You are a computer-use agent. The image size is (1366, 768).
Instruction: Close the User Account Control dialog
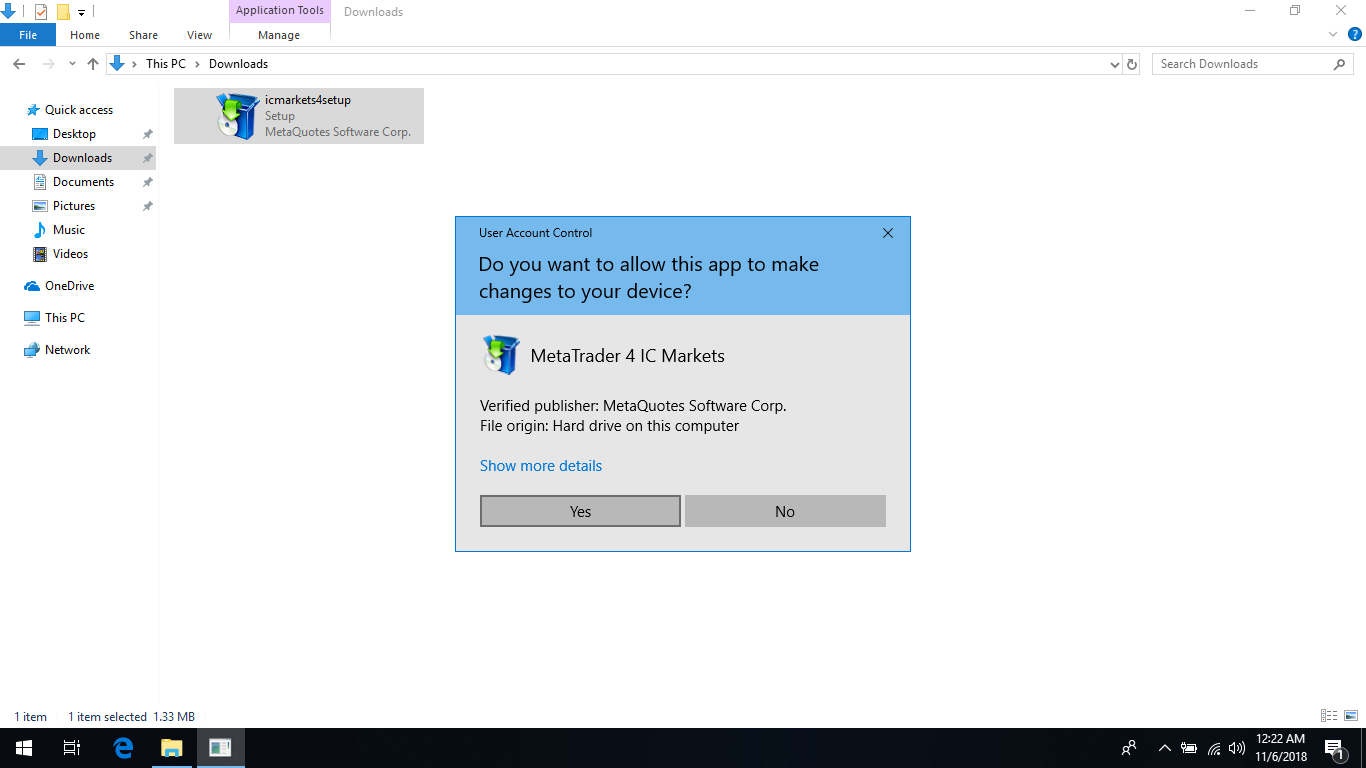click(887, 233)
